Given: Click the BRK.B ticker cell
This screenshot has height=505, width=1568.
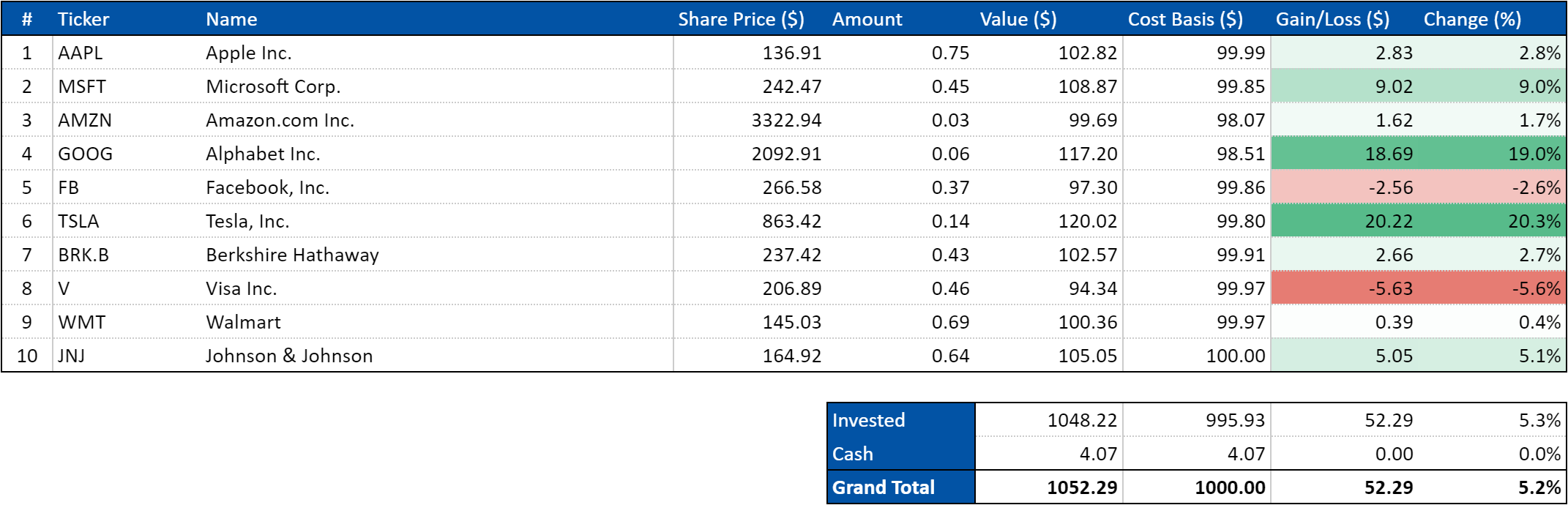Looking at the screenshot, I should point(127,255).
